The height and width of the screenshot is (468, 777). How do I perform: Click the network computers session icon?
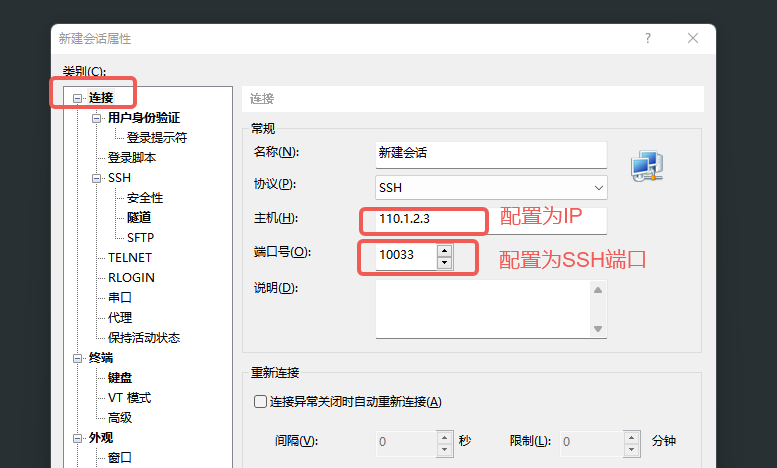coord(647,167)
